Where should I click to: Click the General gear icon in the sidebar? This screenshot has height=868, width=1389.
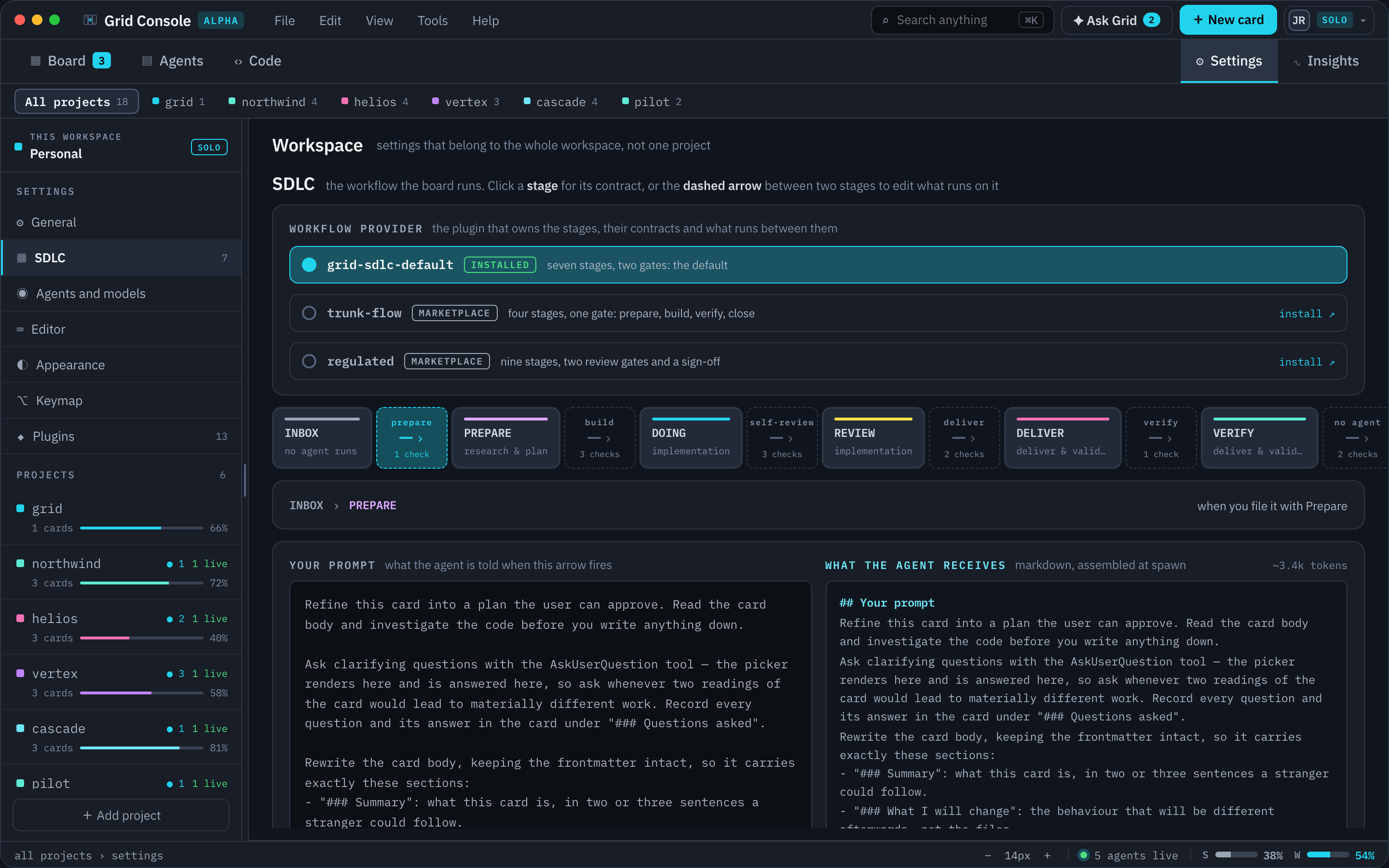point(20,223)
